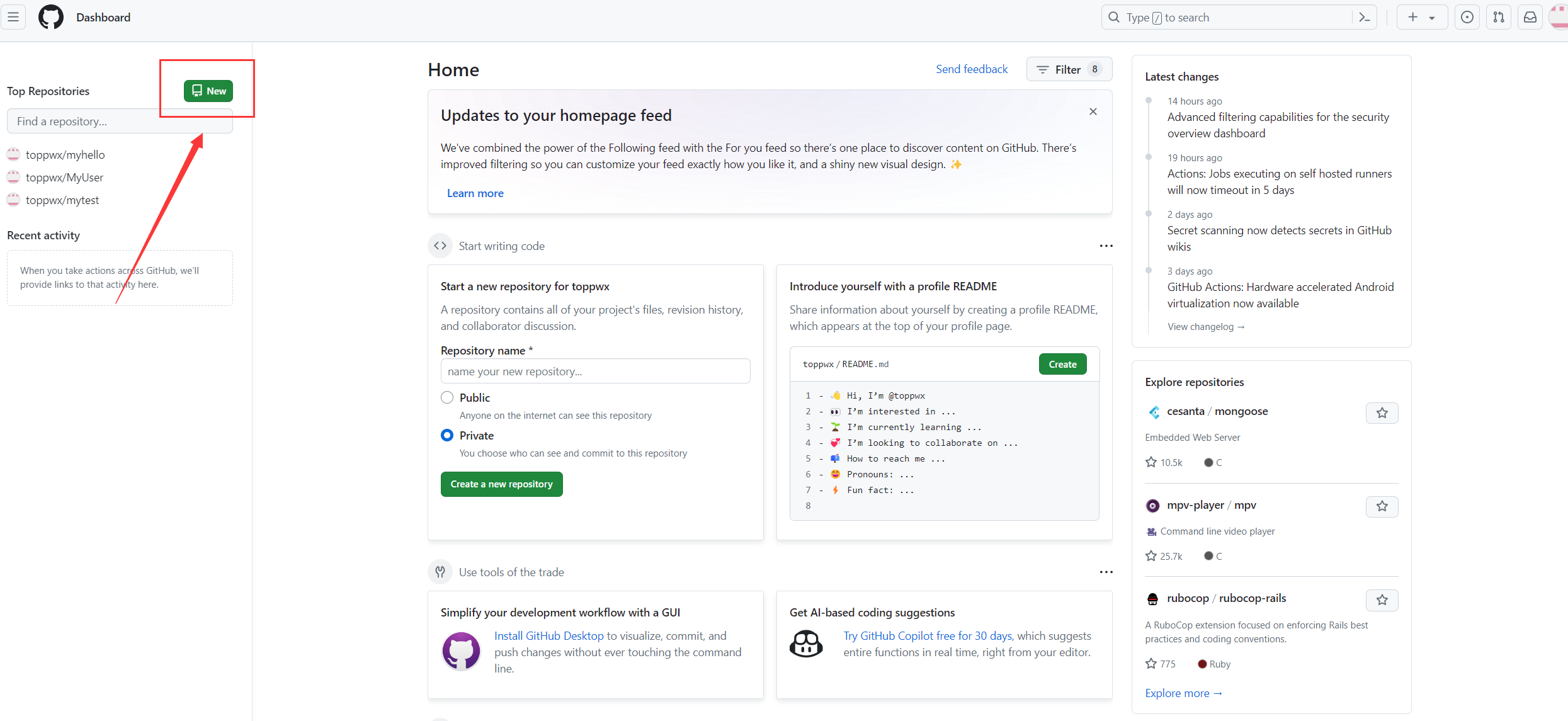Open the rubocop / rubocop-rails repository
The width and height of the screenshot is (1568, 721).
1227,598
